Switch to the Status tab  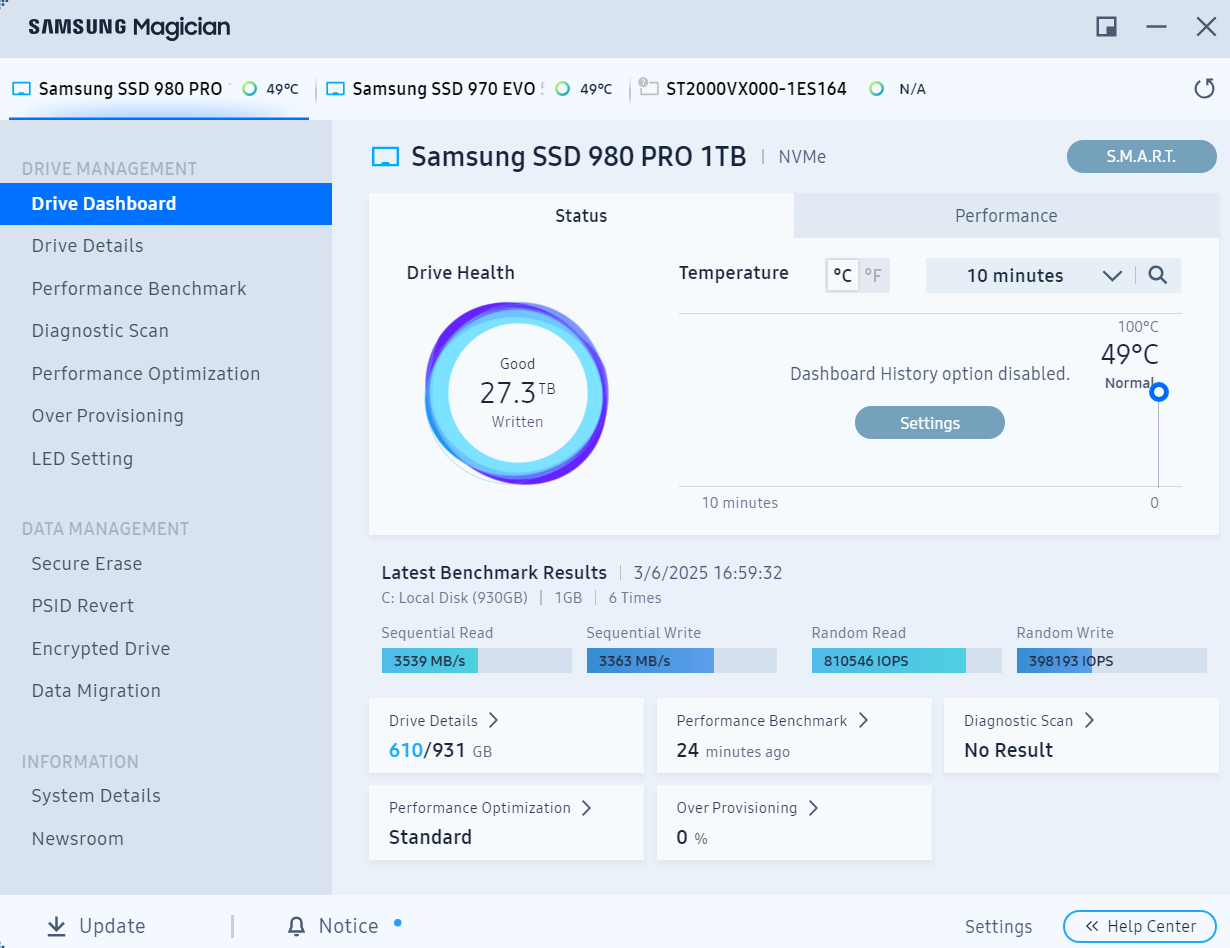pyautogui.click(x=581, y=216)
